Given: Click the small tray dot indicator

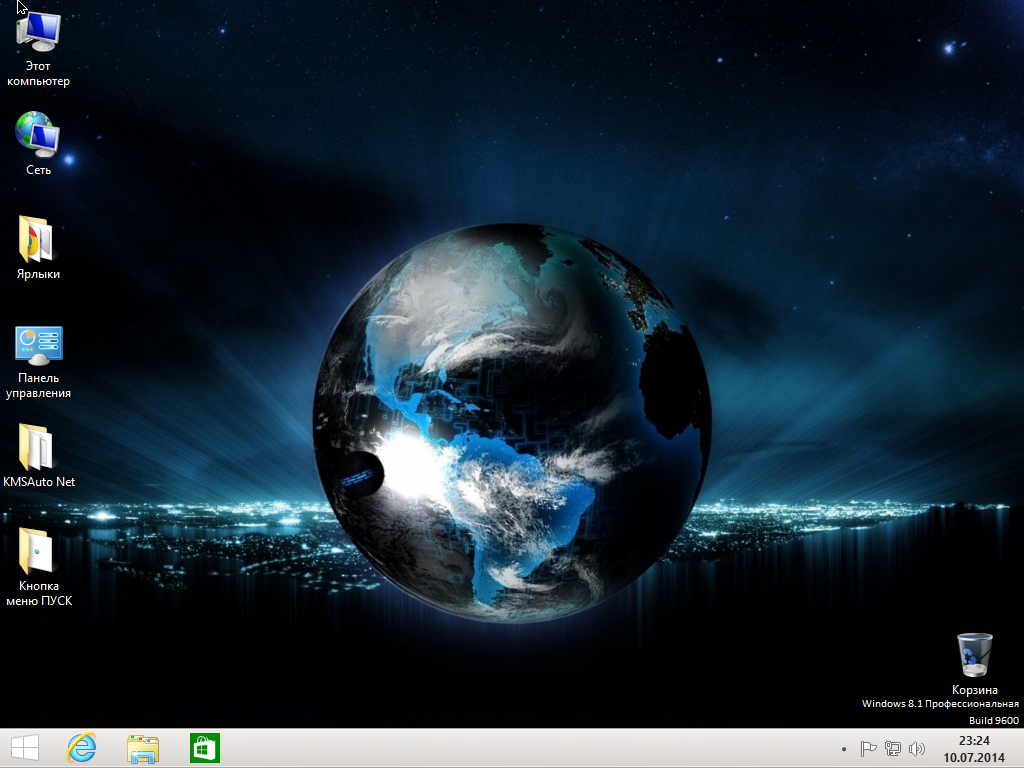Looking at the screenshot, I should [844, 749].
